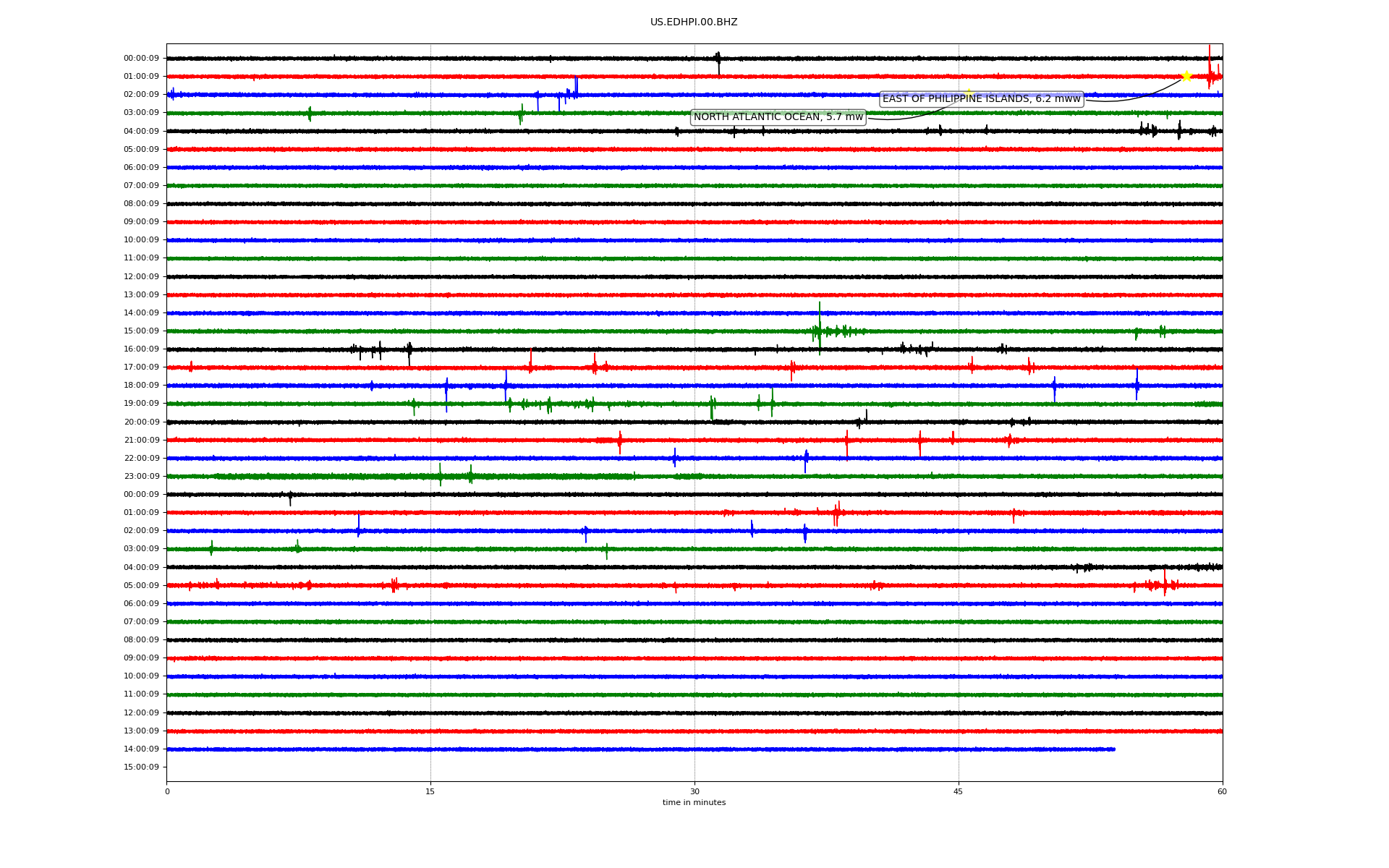The width and height of the screenshot is (1389, 868).
Task: Click the row label 17:00:09
Action: (x=141, y=367)
